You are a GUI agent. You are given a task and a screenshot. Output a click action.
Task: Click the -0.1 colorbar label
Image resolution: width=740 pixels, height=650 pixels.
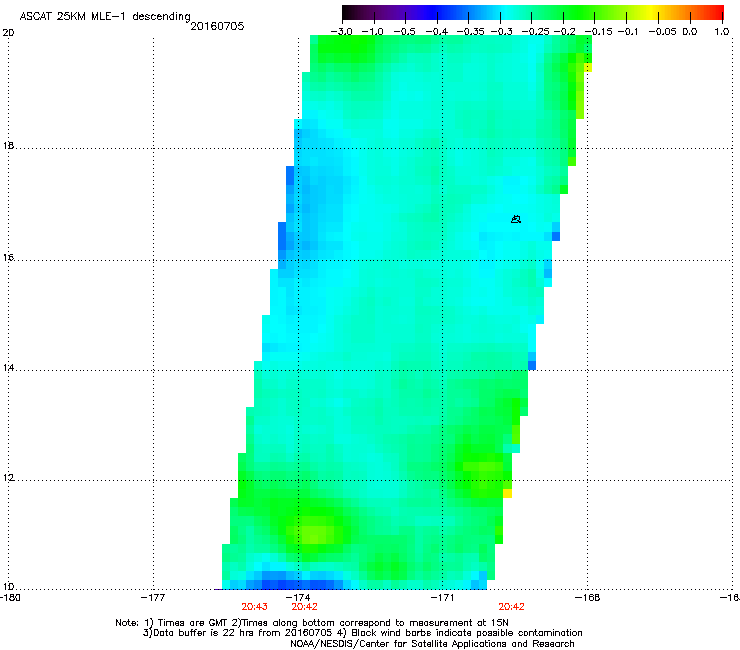pyautogui.click(x=628, y=32)
